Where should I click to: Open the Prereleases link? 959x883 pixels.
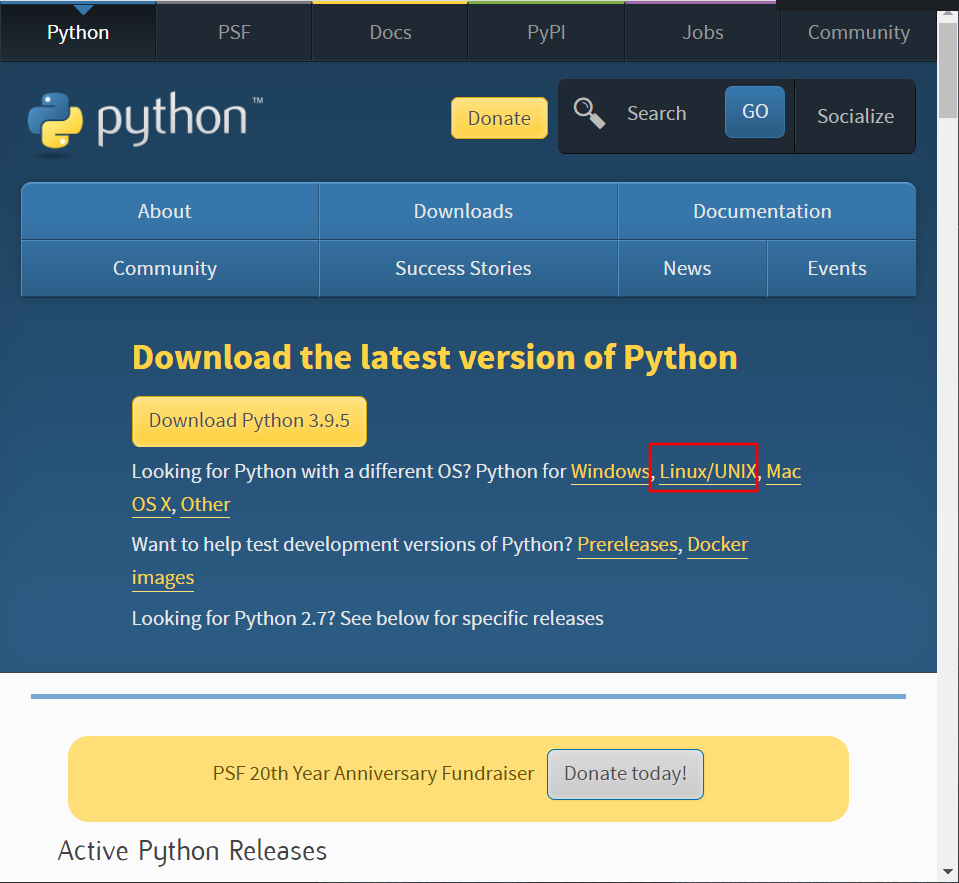click(x=628, y=544)
